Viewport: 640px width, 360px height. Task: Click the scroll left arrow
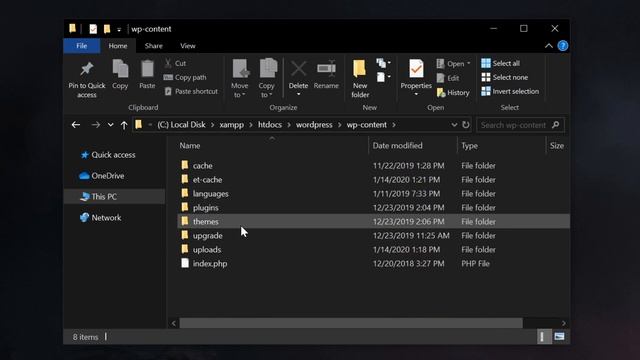tap(173, 323)
